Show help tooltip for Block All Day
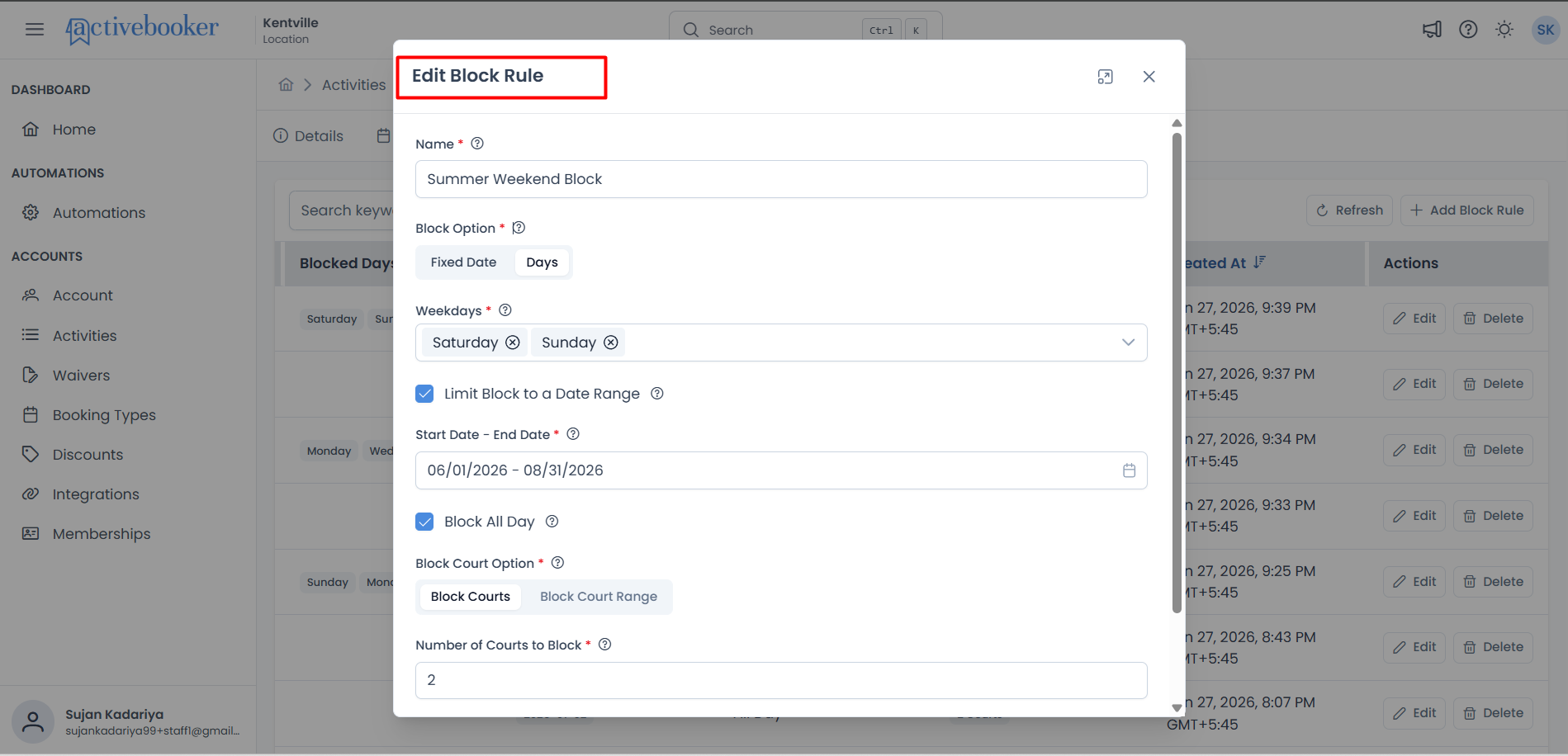This screenshot has width=1568, height=756. 552,522
